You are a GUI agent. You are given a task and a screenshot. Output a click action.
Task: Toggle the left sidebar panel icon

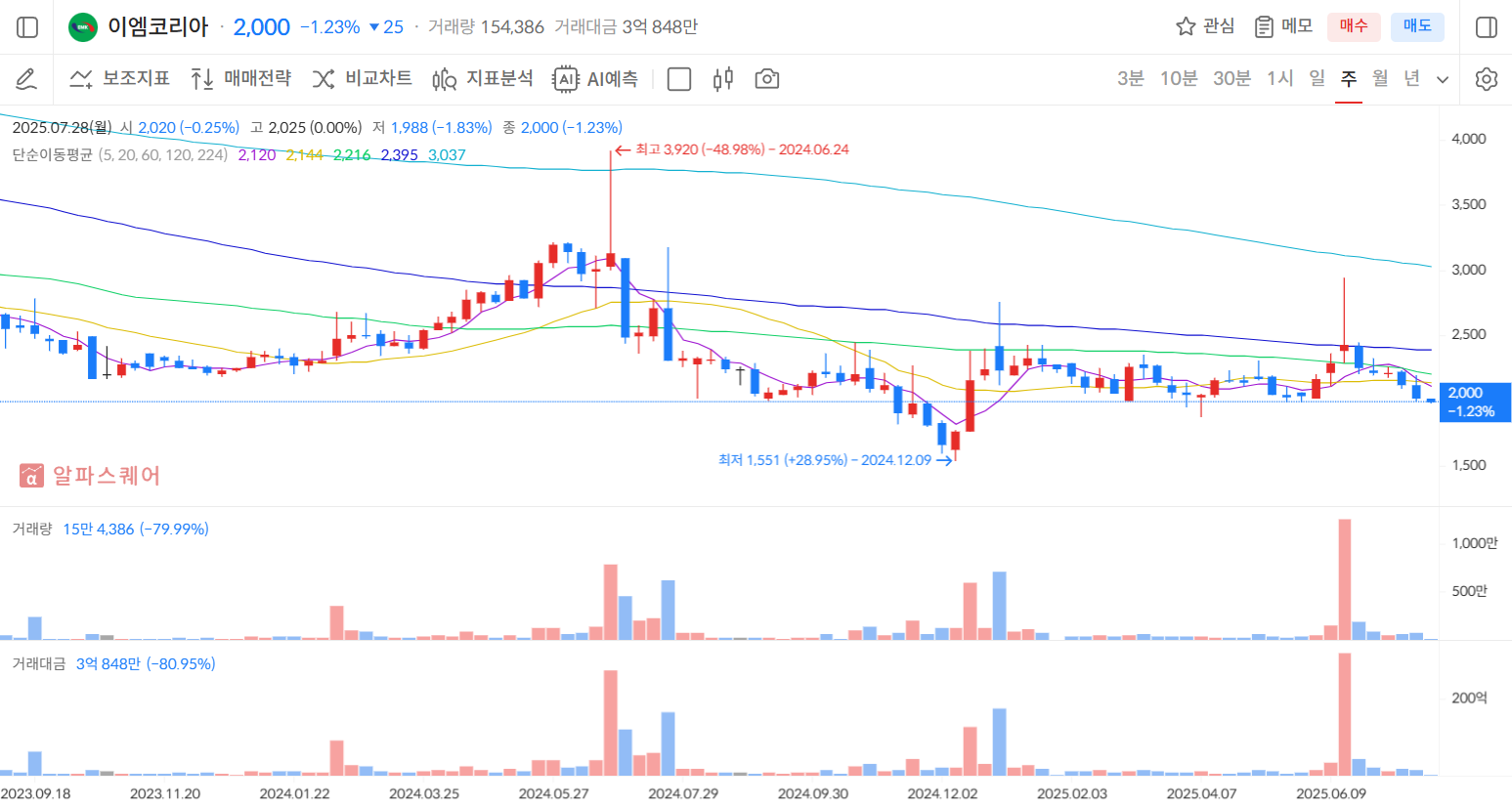(27, 27)
